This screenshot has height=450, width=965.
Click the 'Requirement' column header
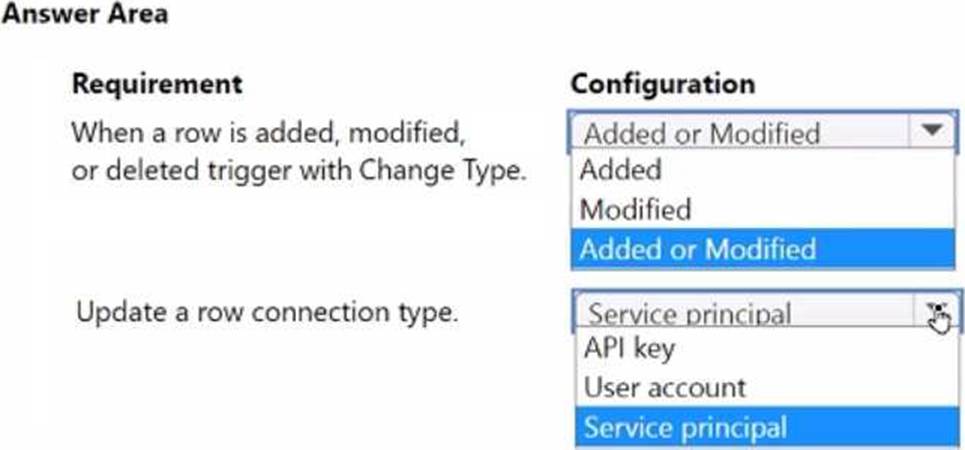[157, 84]
